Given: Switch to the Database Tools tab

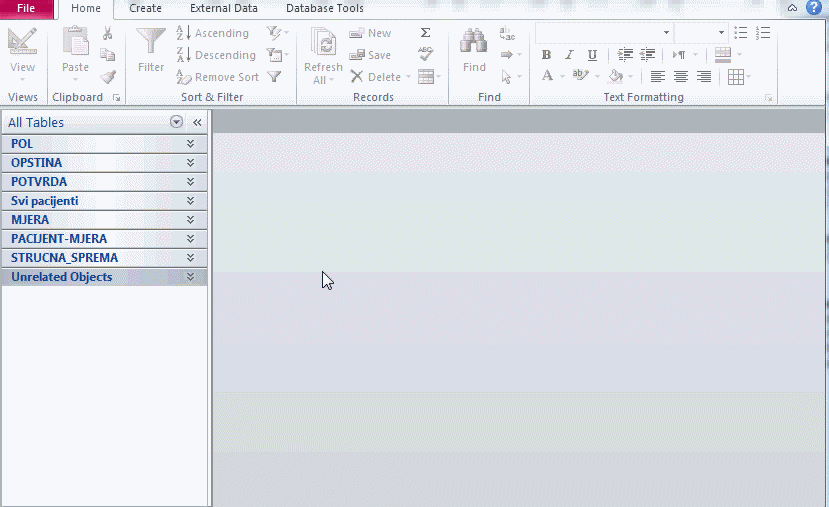Looking at the screenshot, I should coord(325,8).
